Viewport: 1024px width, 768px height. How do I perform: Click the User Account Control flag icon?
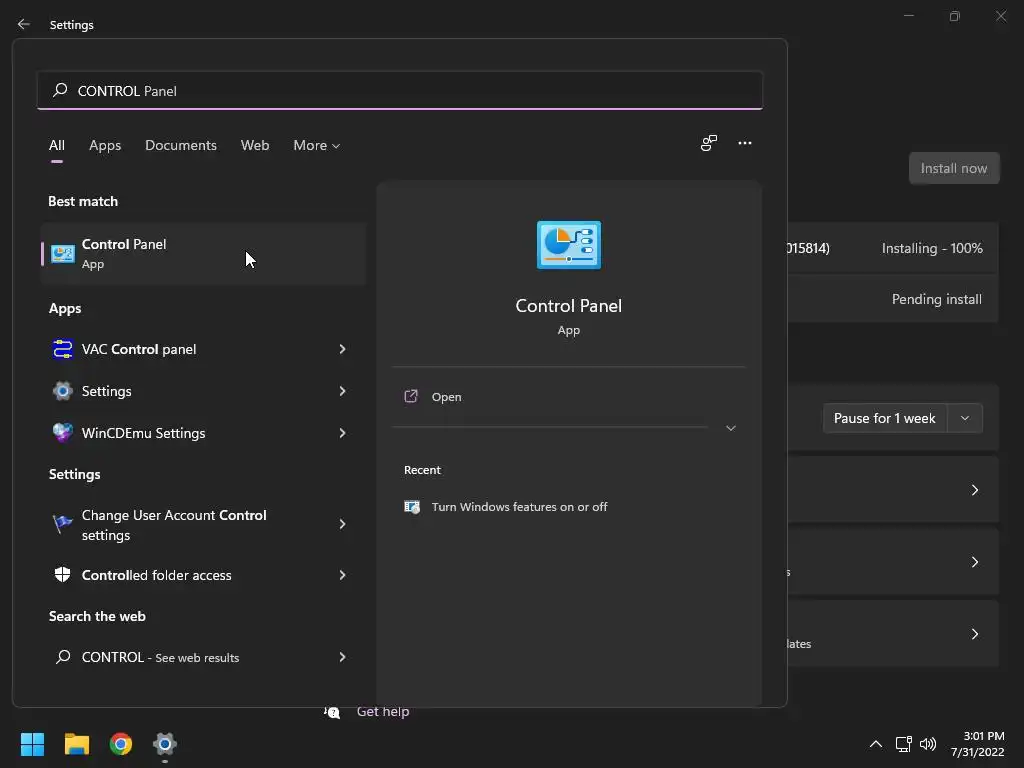[63, 524]
